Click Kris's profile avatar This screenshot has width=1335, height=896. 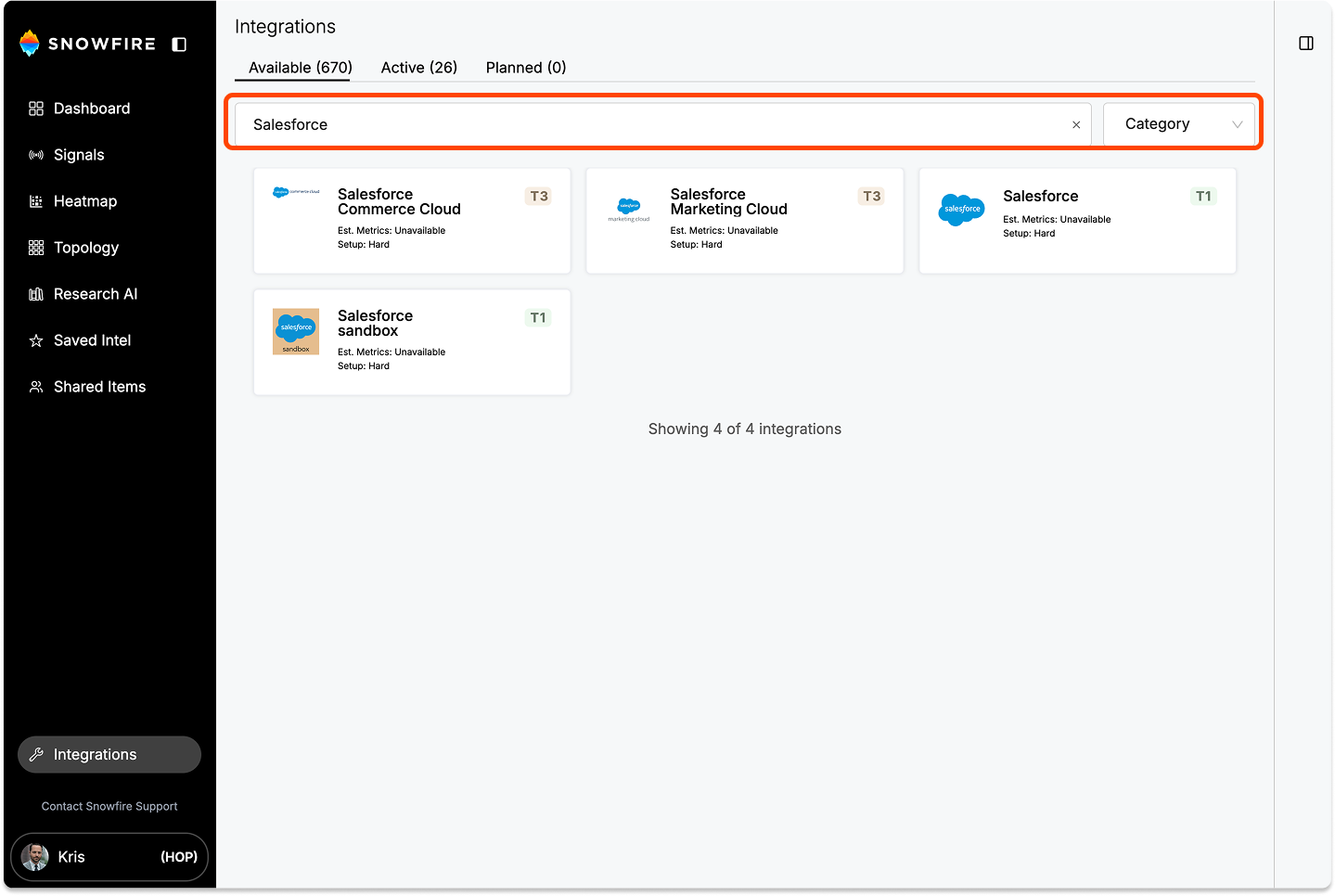[x=35, y=857]
